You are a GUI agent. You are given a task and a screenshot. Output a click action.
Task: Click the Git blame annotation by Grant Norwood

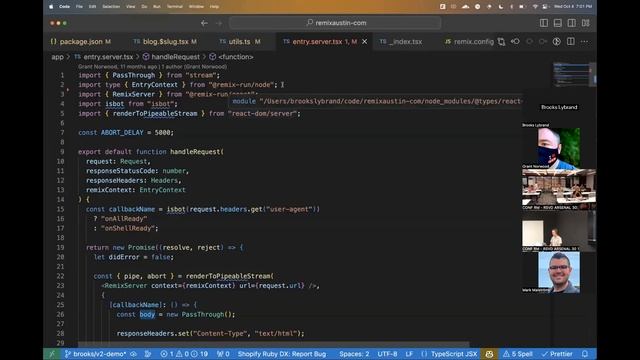click(x=152, y=67)
